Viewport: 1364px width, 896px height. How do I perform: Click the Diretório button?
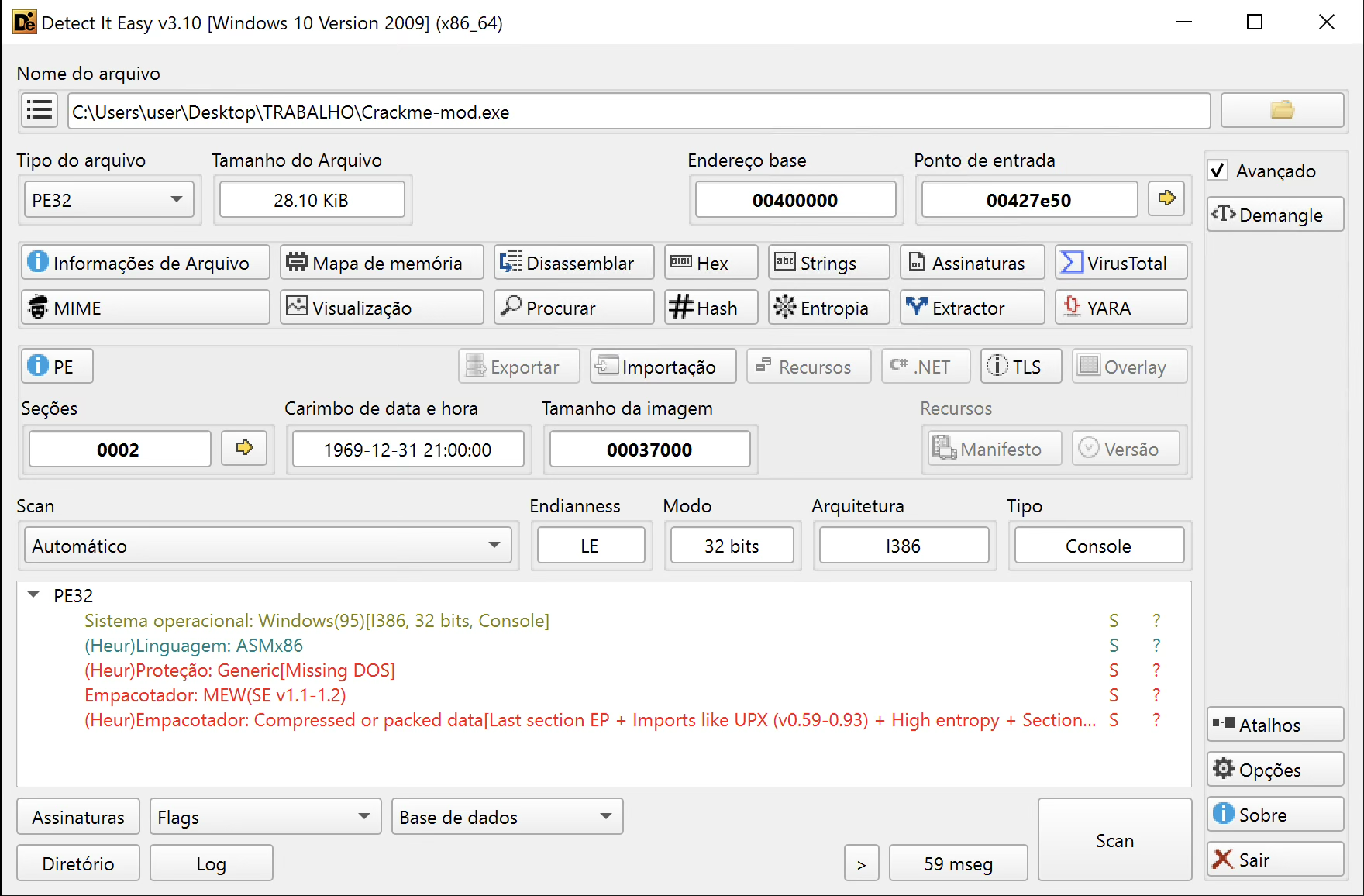click(78, 863)
